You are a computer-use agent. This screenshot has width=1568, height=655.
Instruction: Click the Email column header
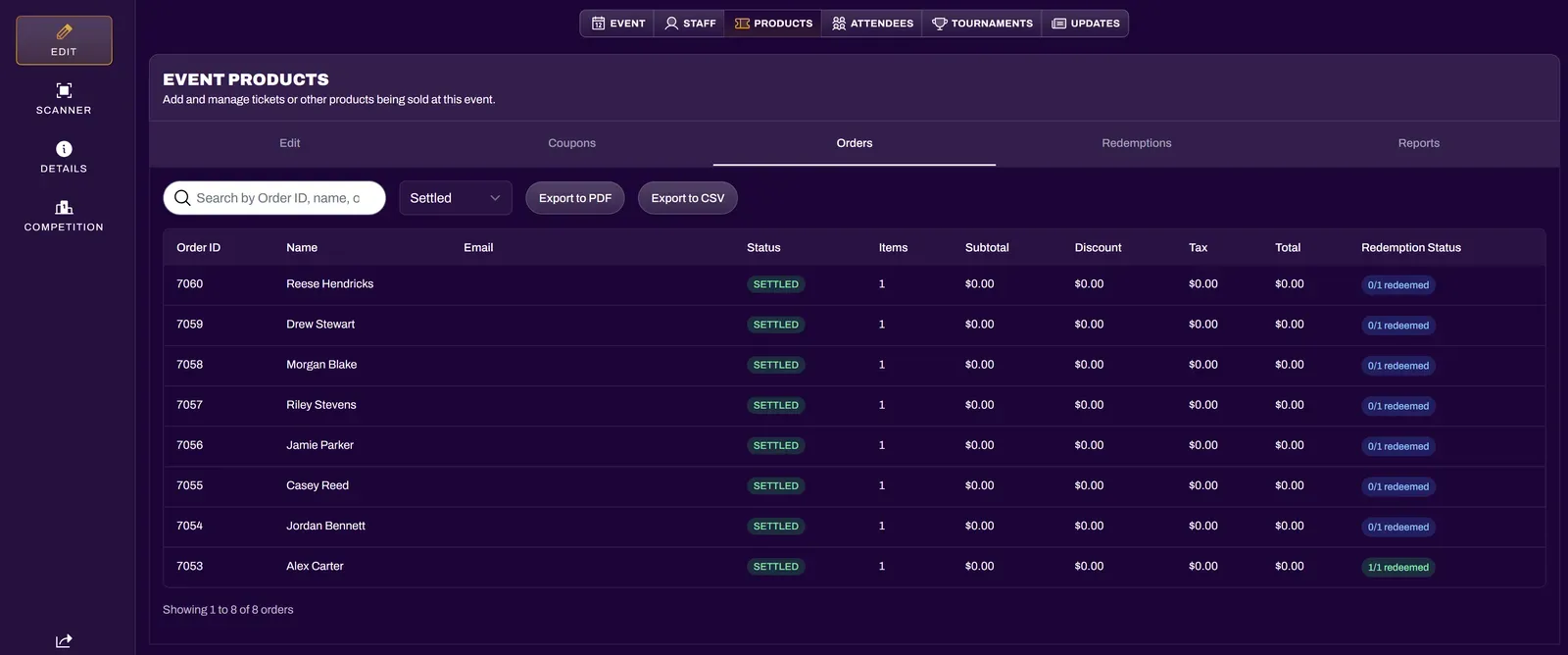pyautogui.click(x=478, y=248)
